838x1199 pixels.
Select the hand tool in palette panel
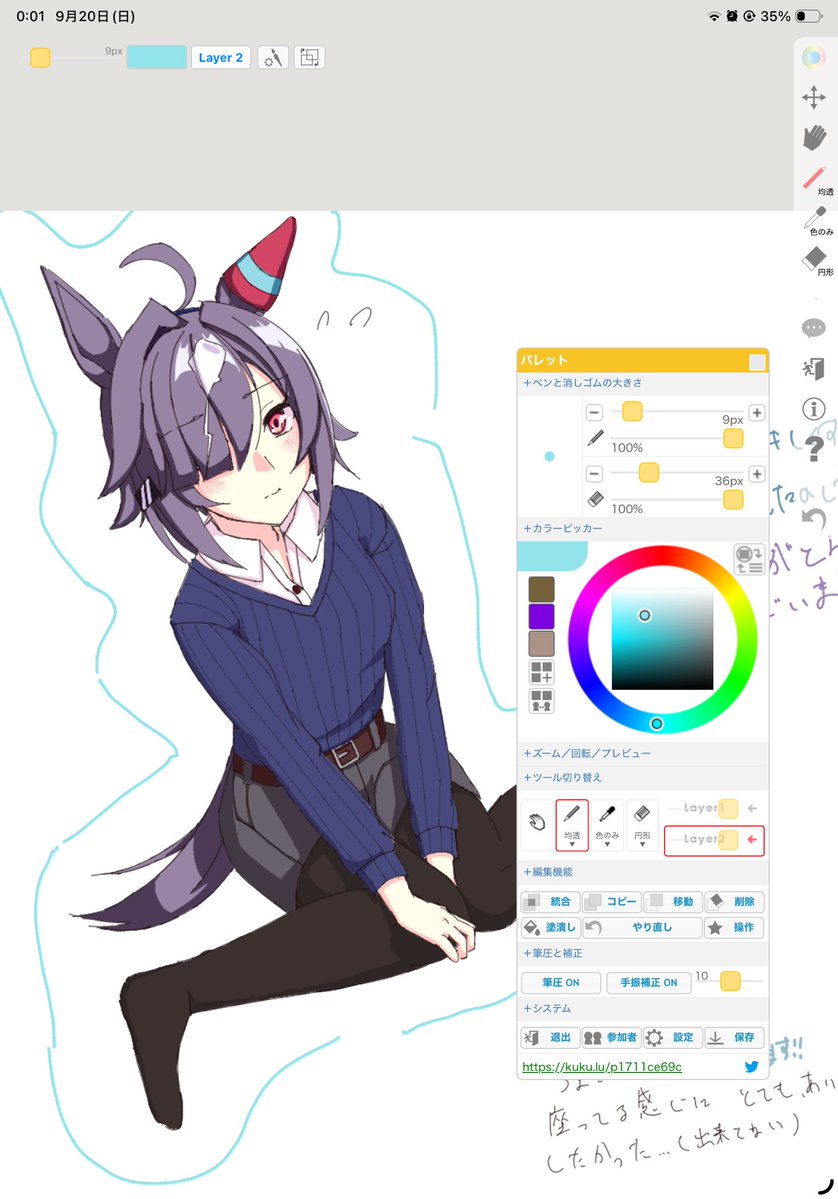pyautogui.click(x=536, y=823)
